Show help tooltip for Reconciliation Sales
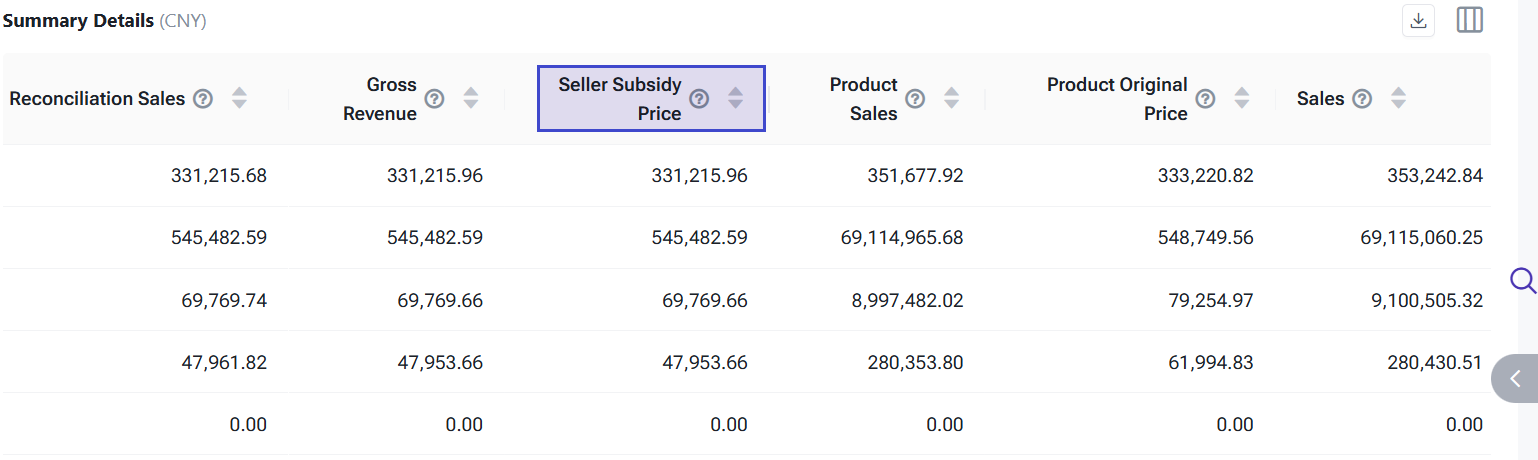The image size is (1538, 460). pyautogui.click(x=203, y=98)
